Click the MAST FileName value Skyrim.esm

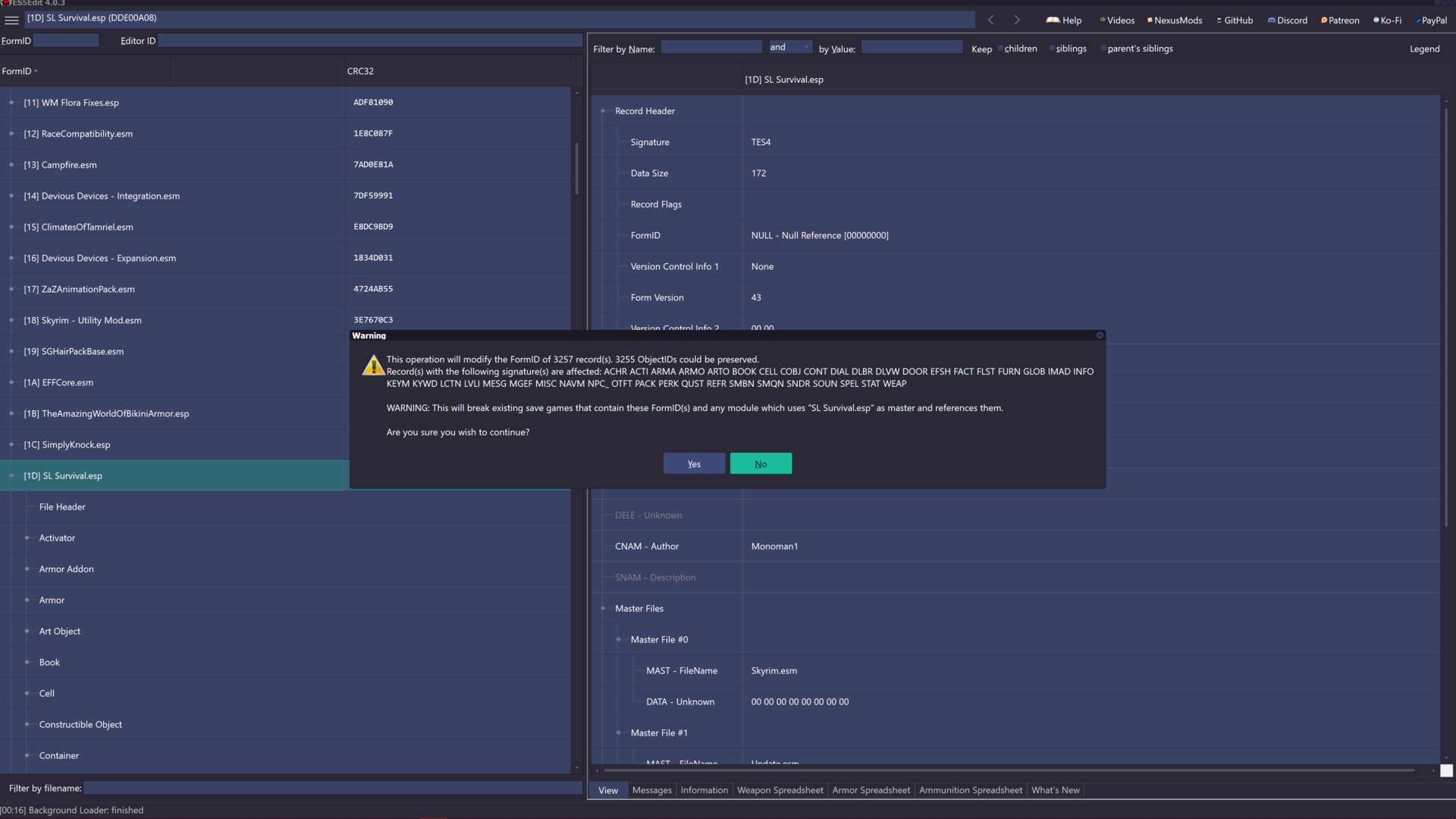pyautogui.click(x=774, y=670)
